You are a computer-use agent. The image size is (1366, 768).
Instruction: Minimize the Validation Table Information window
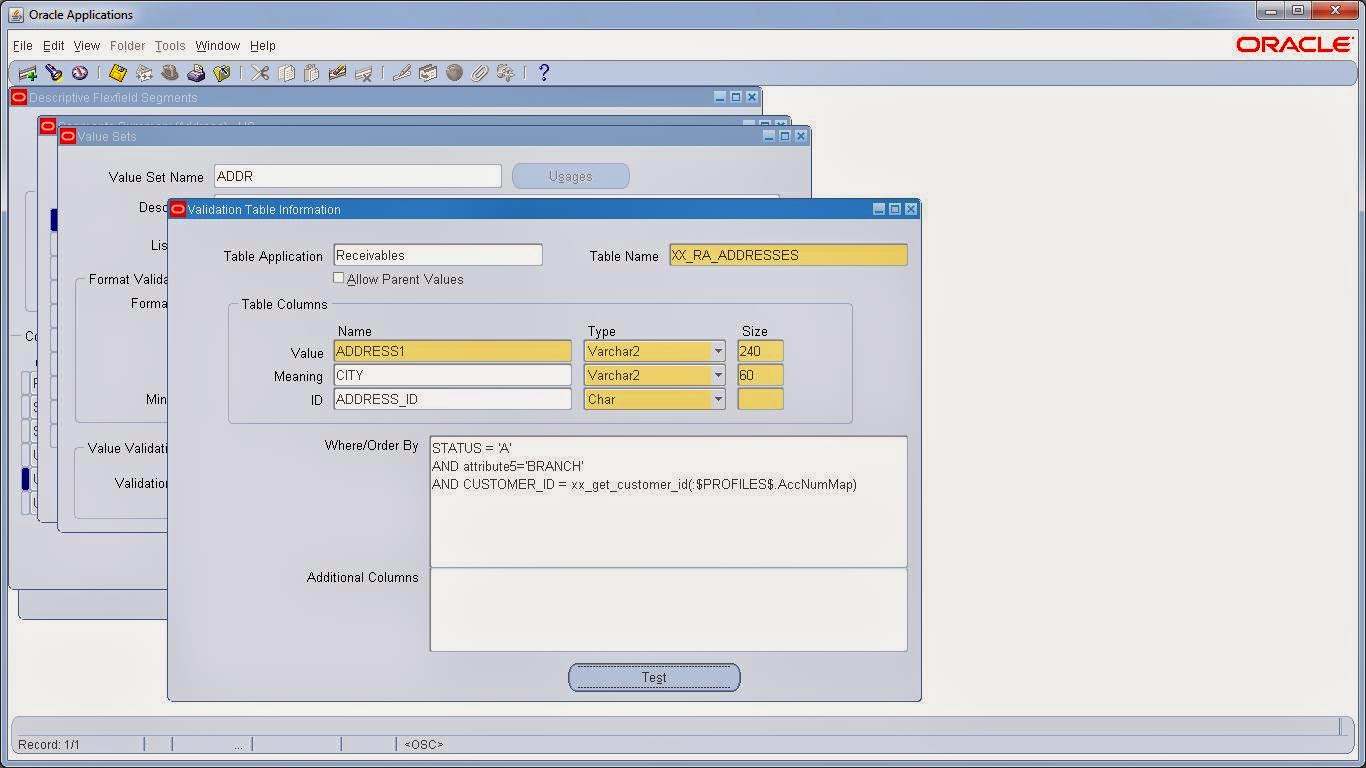click(879, 209)
